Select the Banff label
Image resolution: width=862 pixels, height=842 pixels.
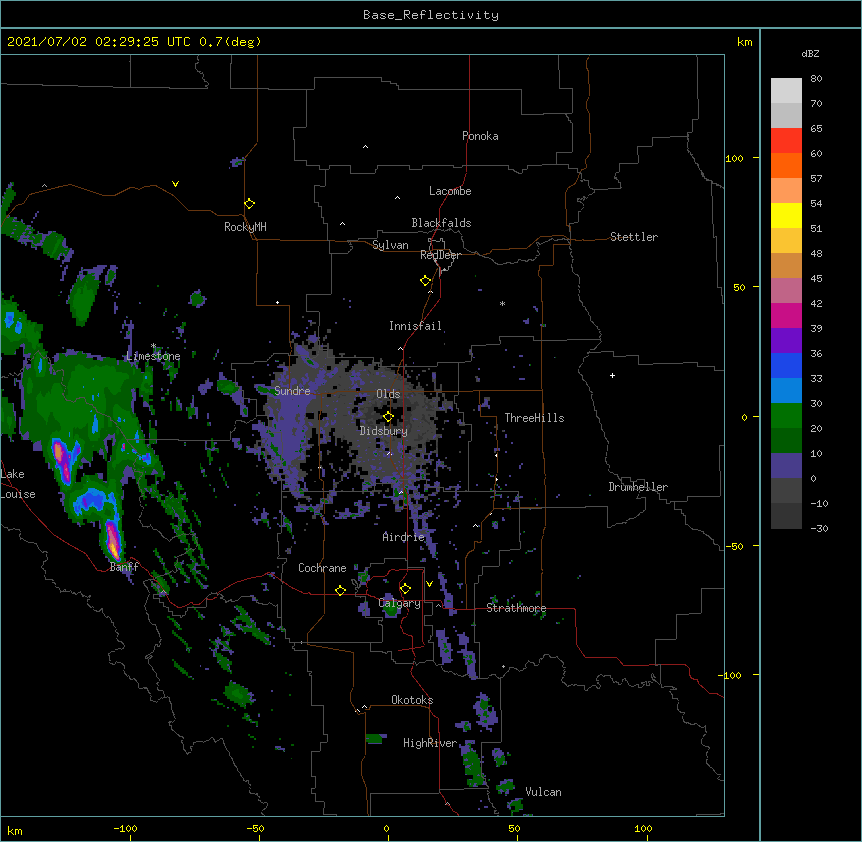pyautogui.click(x=124, y=567)
